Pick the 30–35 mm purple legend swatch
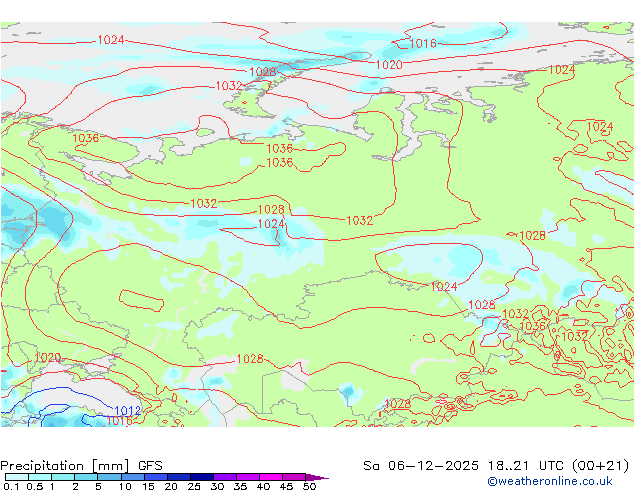 (225, 477)
